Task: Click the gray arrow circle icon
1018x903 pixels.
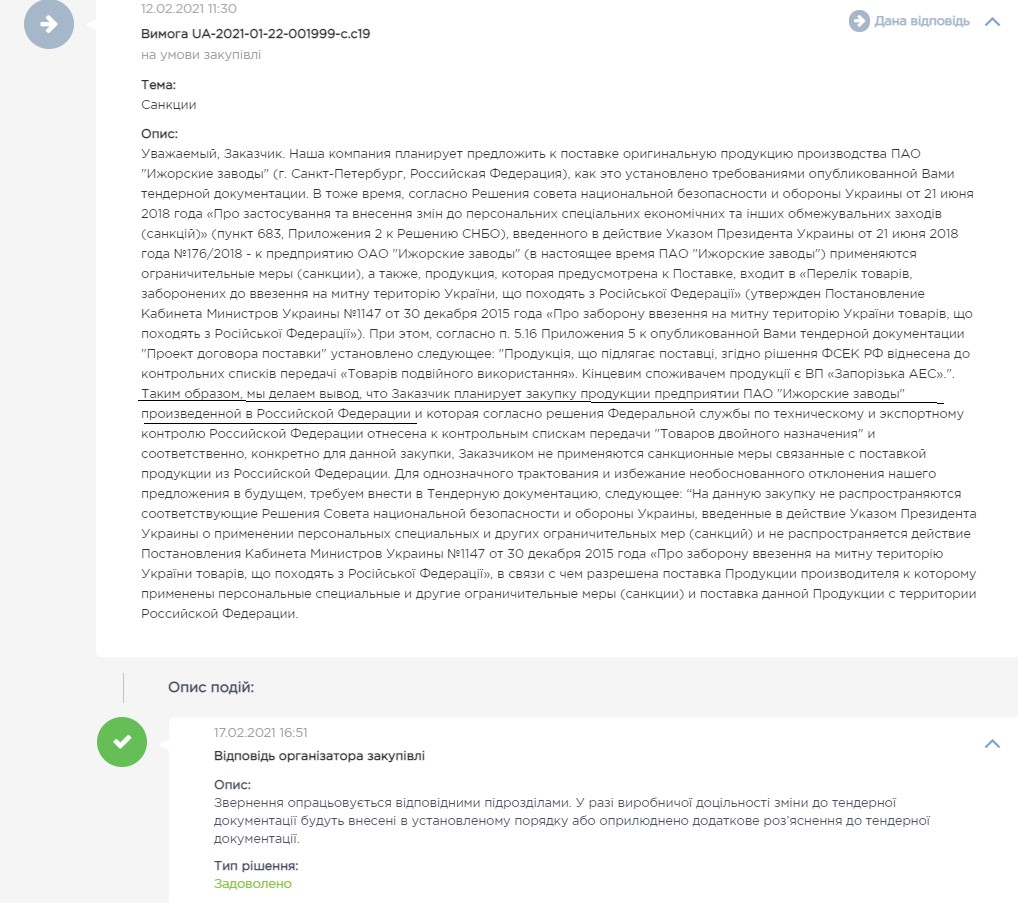Action: (49, 23)
